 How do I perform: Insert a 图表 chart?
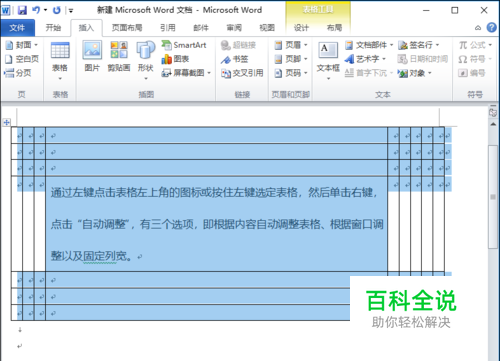click(175, 59)
